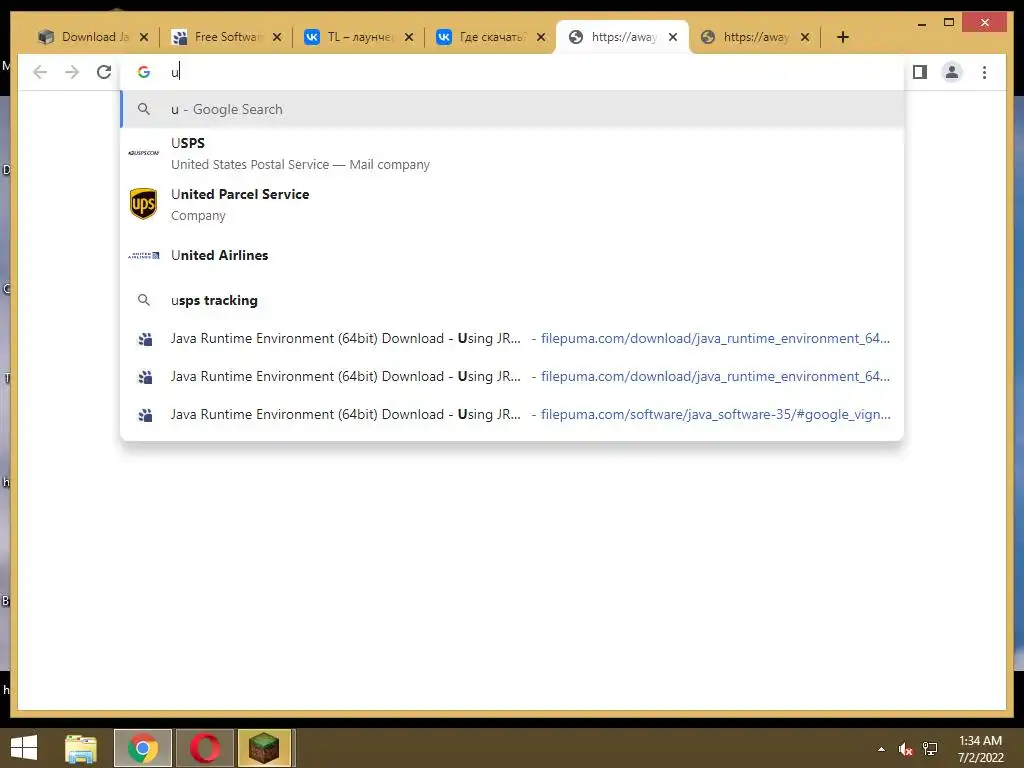Image resolution: width=1024 pixels, height=768 pixels.
Task: Click the United Airlines logo icon
Action: pos(144,255)
